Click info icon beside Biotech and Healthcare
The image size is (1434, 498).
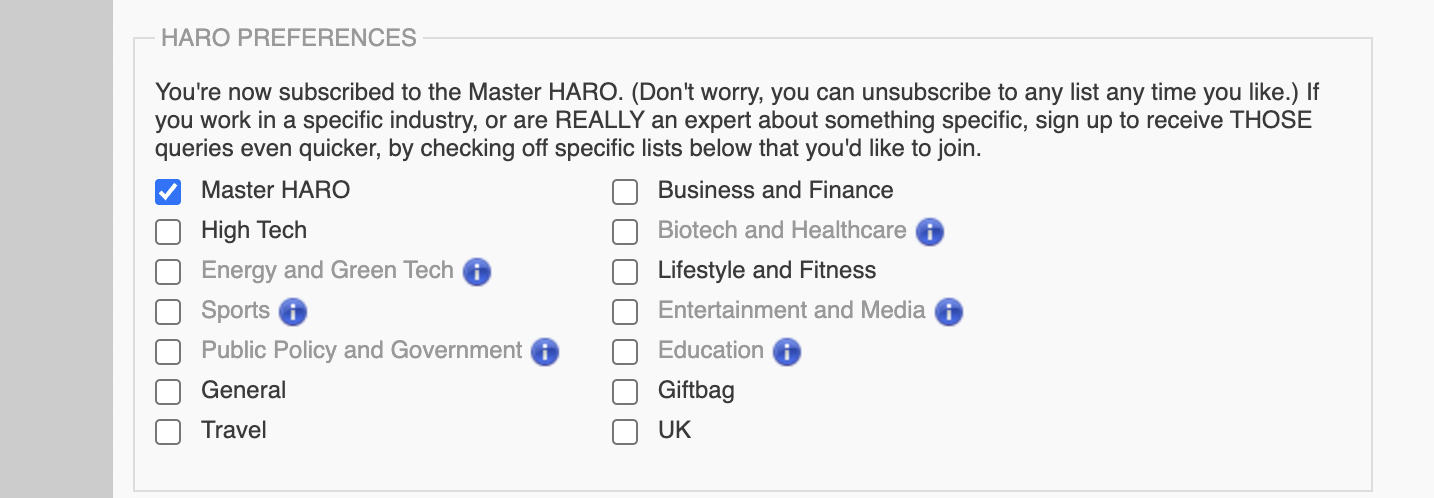(930, 232)
